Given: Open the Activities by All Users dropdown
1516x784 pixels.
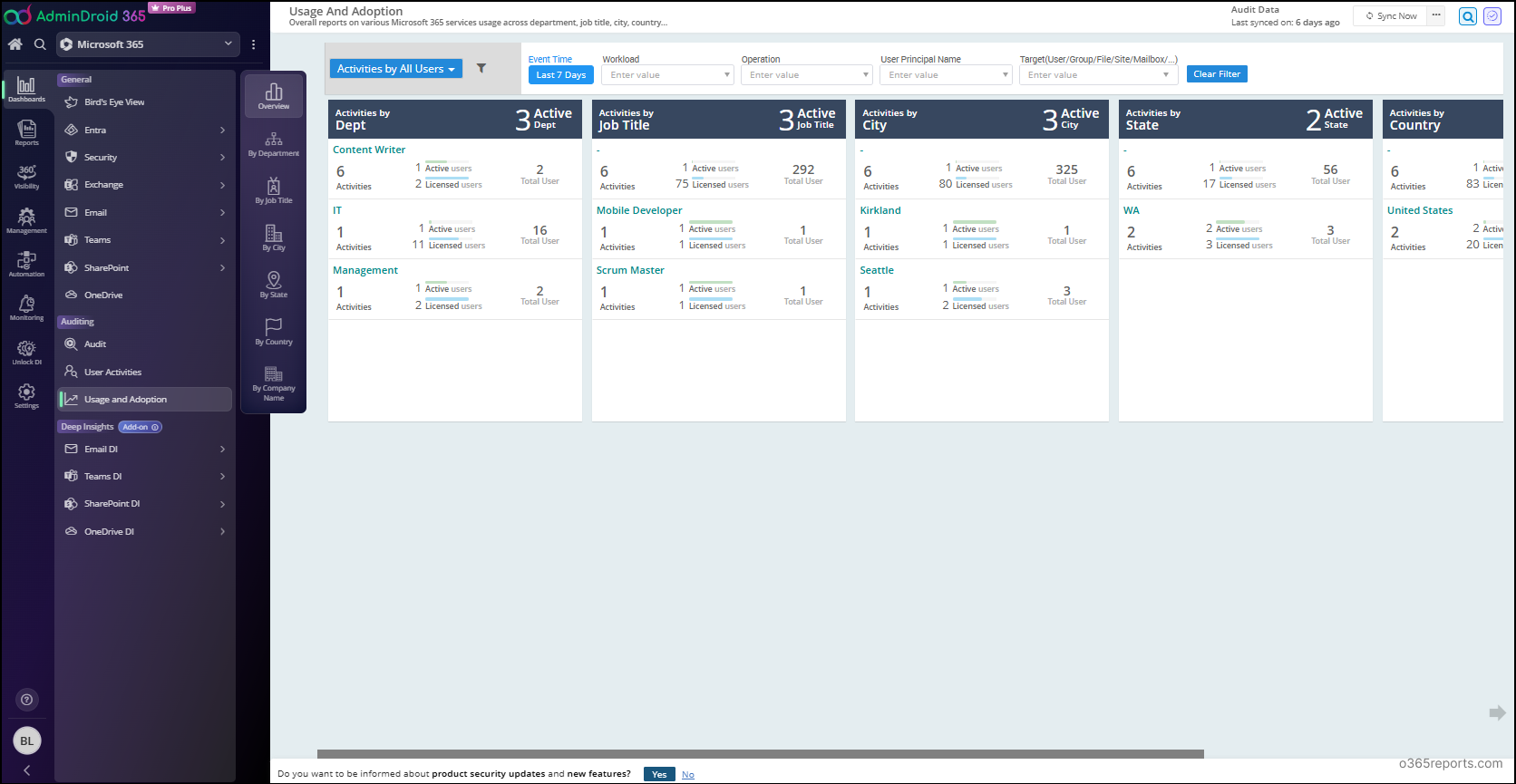Looking at the screenshot, I should pyautogui.click(x=396, y=69).
